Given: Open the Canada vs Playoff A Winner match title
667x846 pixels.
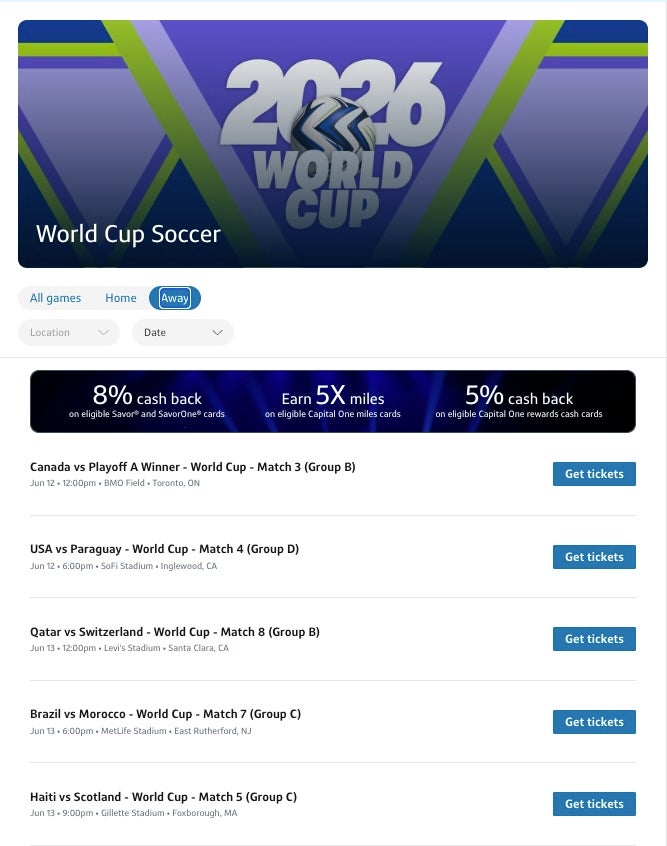Looking at the screenshot, I should [x=193, y=467].
